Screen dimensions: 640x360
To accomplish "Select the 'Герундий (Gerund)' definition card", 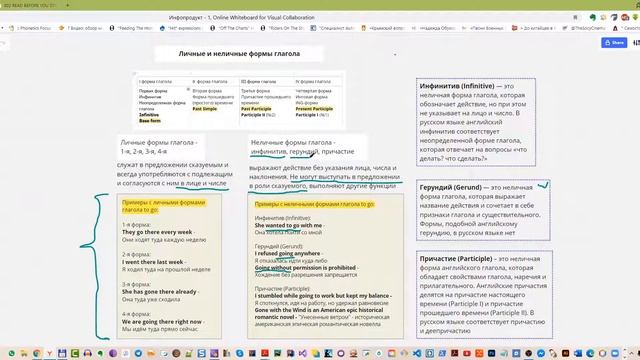I will (483, 210).
